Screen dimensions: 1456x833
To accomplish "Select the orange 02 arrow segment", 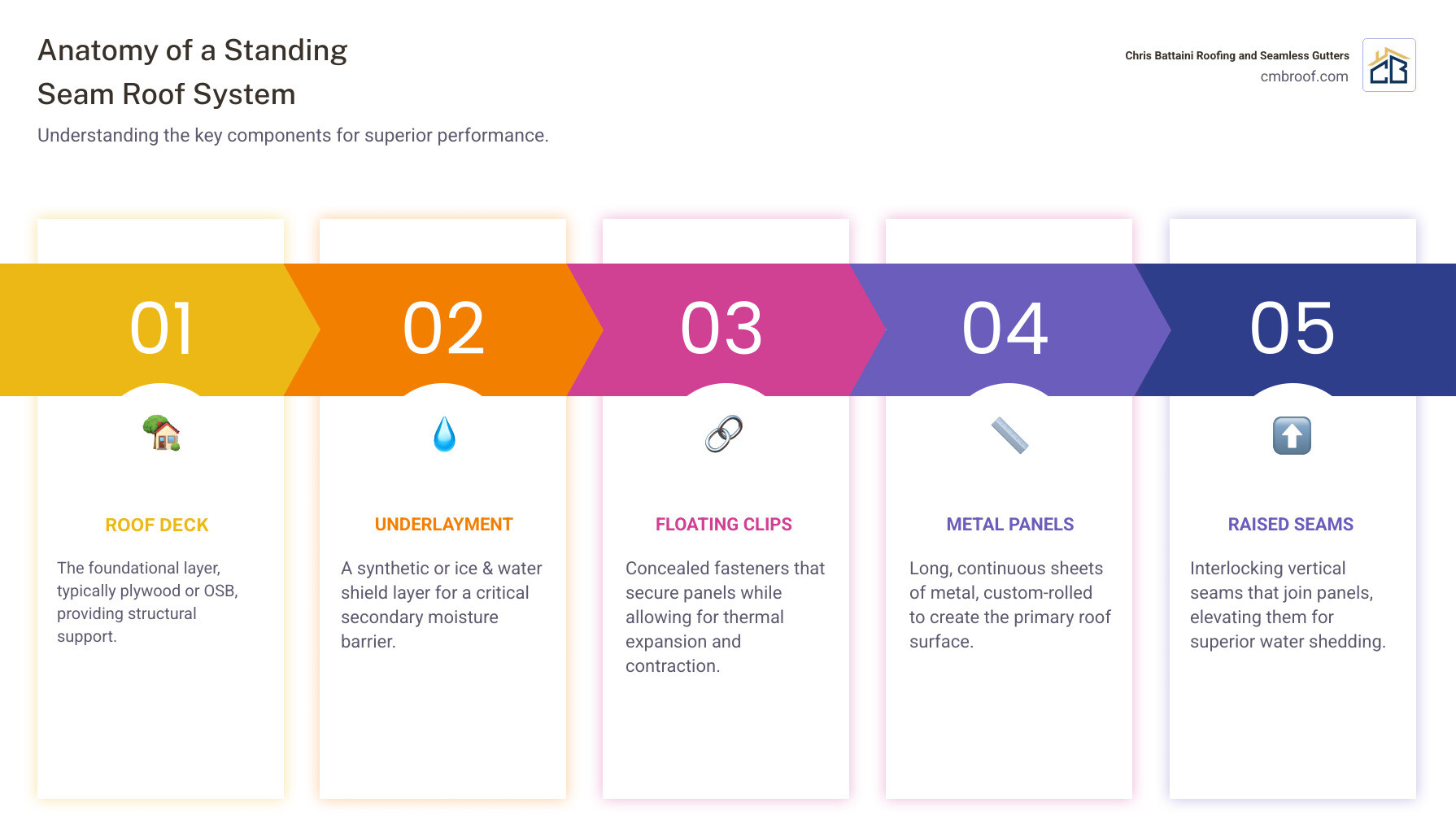I will [444, 329].
